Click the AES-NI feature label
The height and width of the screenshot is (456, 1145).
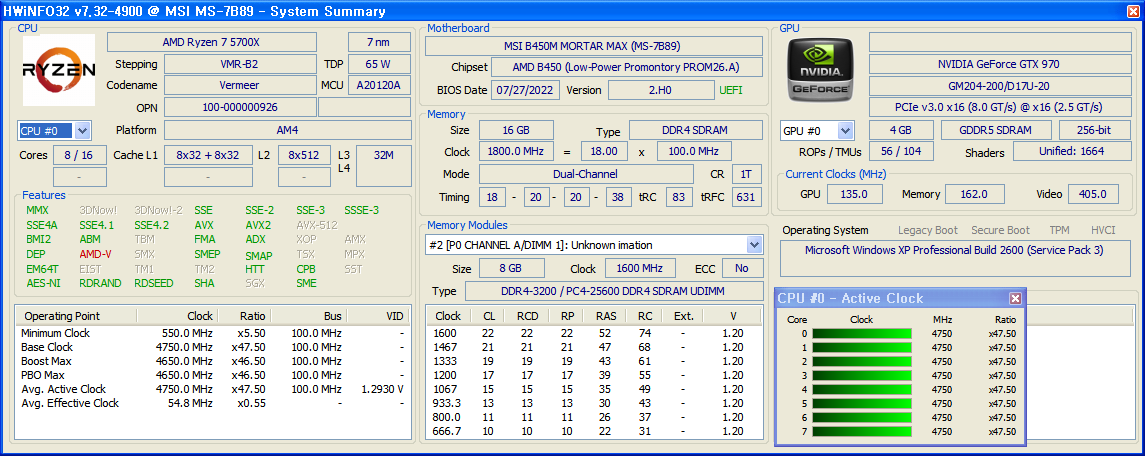tap(43, 284)
